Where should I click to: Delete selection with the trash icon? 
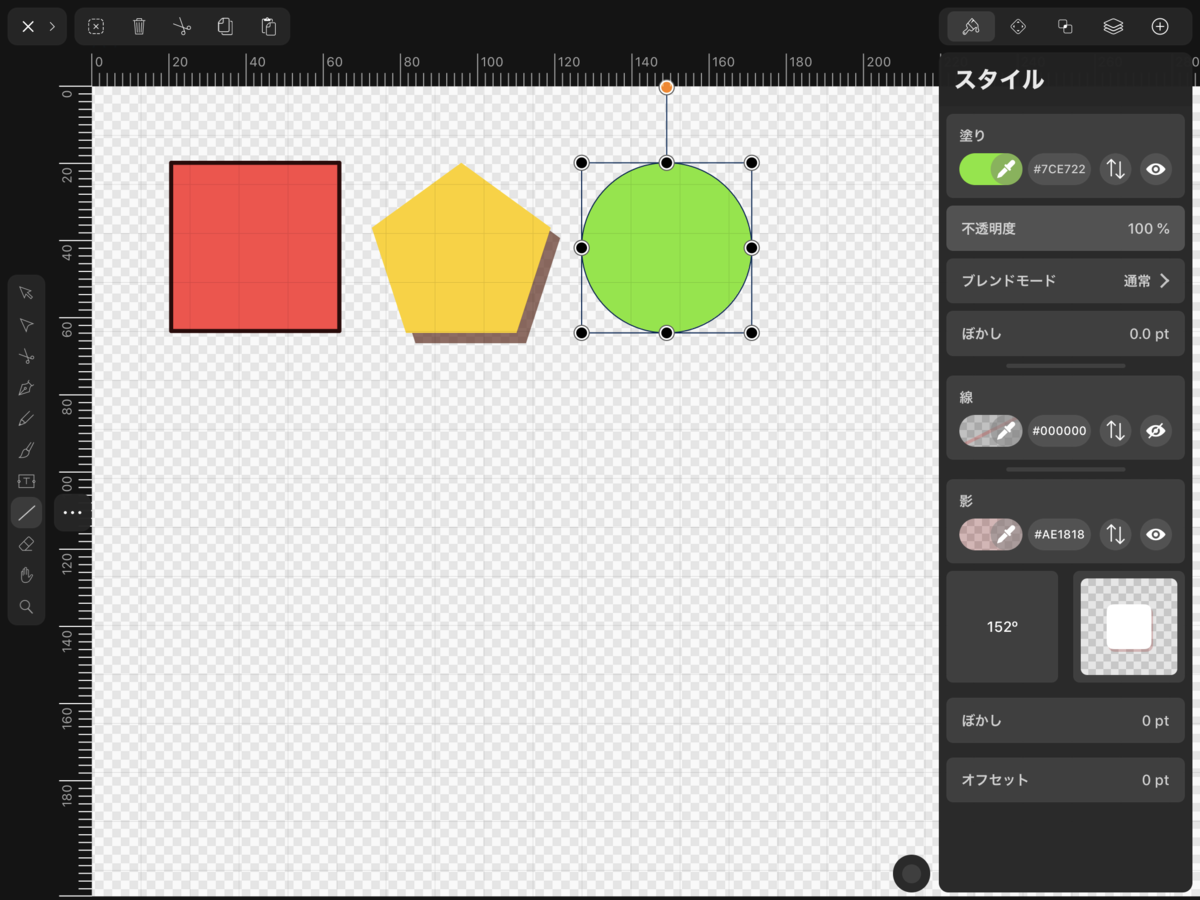(139, 27)
